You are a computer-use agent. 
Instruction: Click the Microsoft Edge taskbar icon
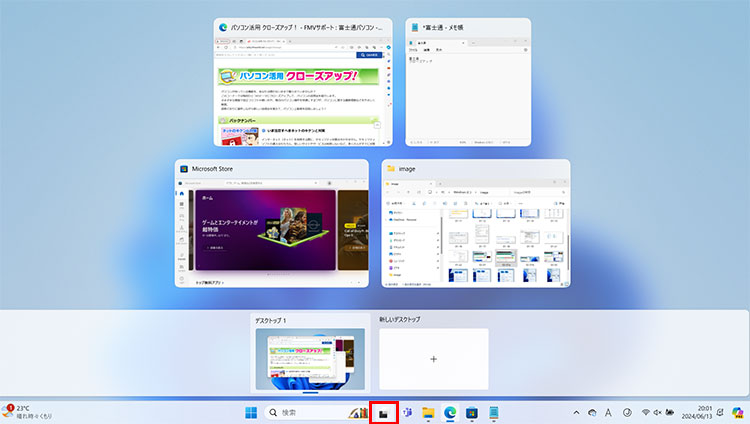450,412
